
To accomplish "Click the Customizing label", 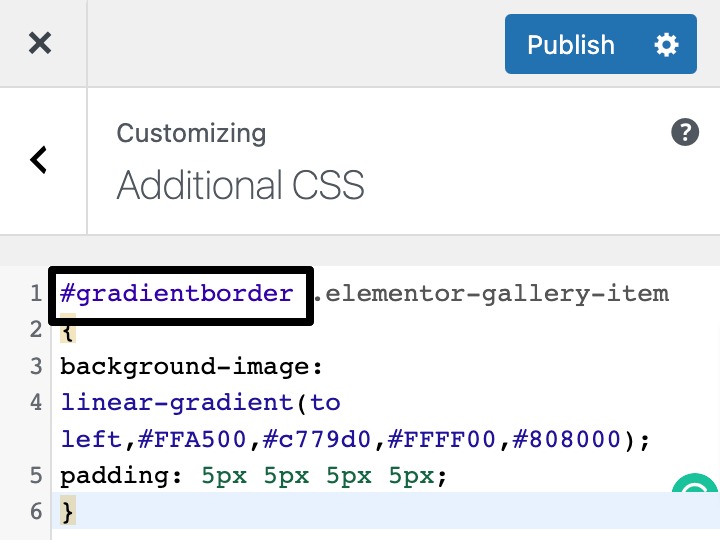I will pyautogui.click(x=191, y=134).
